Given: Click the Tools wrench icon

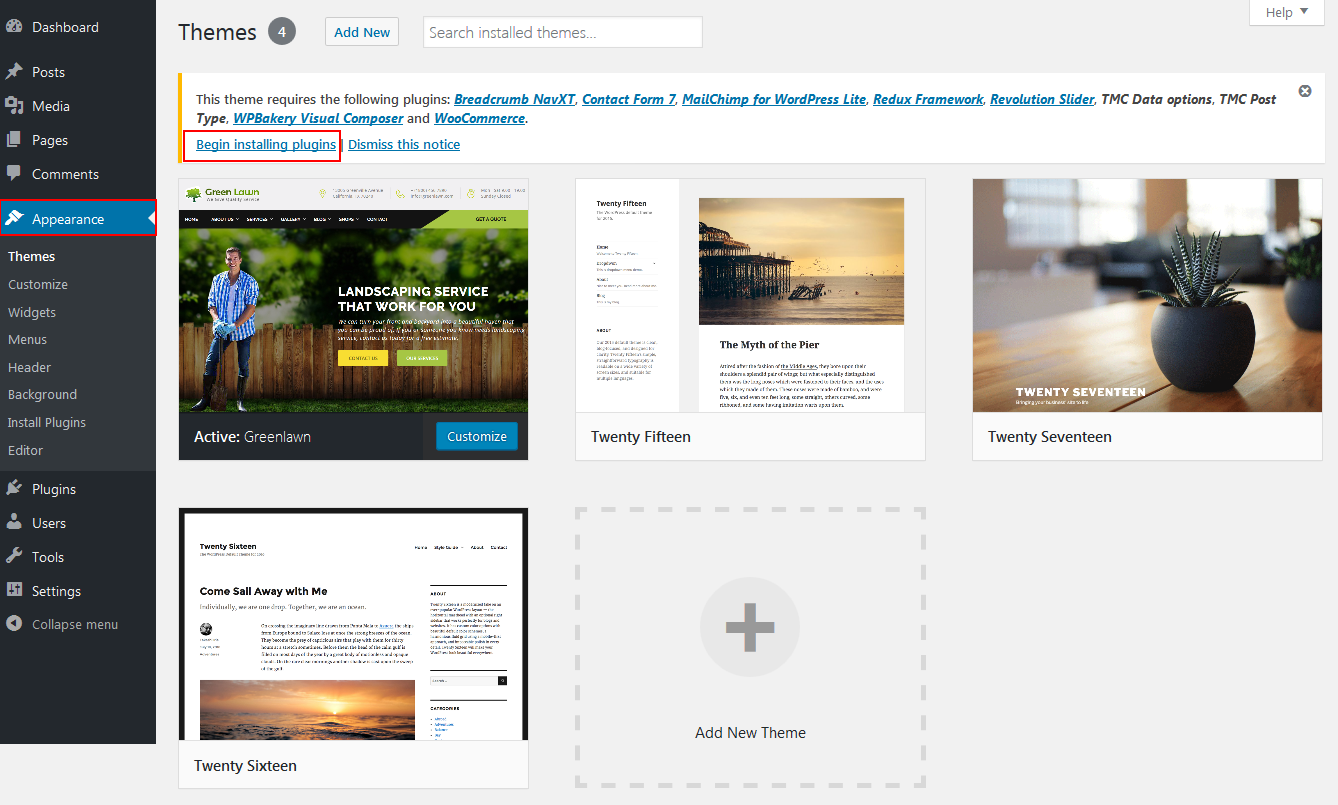Looking at the screenshot, I should (x=14, y=557).
